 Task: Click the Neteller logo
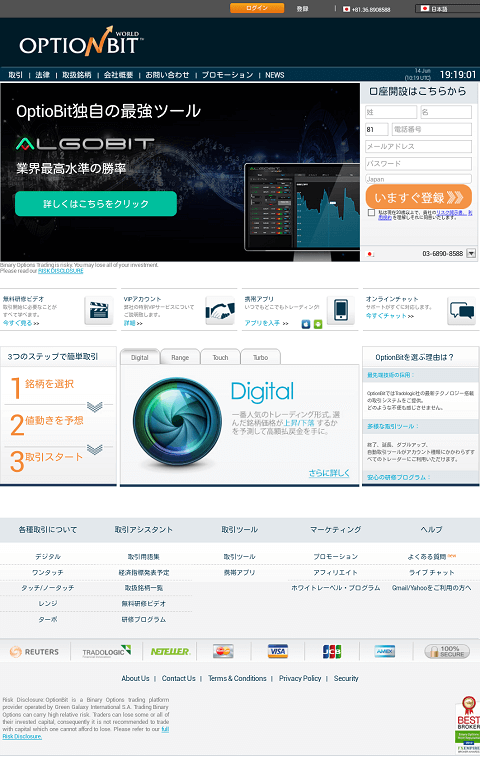click(170, 651)
